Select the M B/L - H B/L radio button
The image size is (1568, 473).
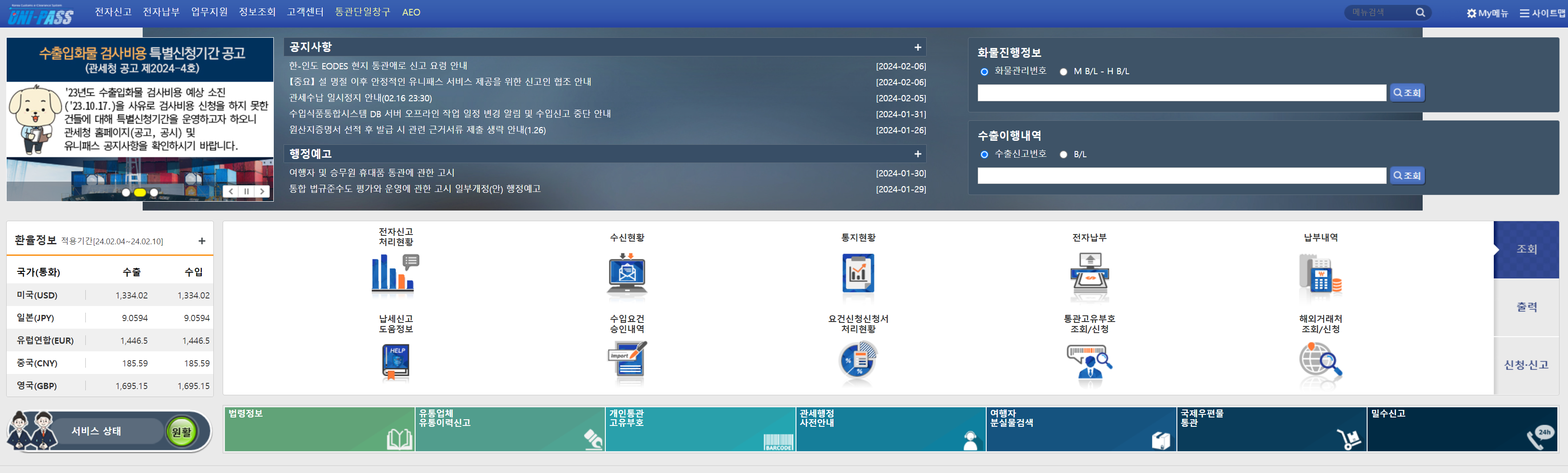click(x=1064, y=72)
